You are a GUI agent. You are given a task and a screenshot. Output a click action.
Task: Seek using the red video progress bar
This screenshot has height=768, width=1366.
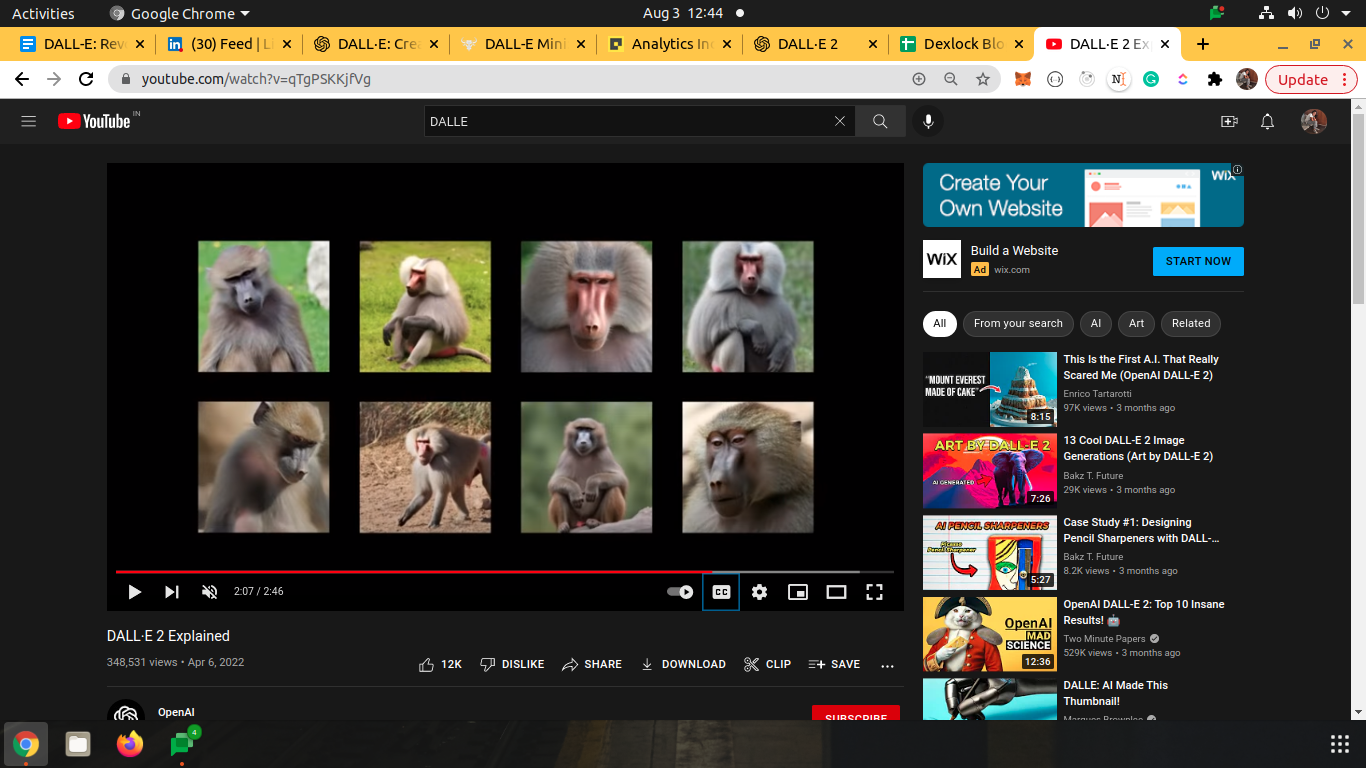point(505,572)
